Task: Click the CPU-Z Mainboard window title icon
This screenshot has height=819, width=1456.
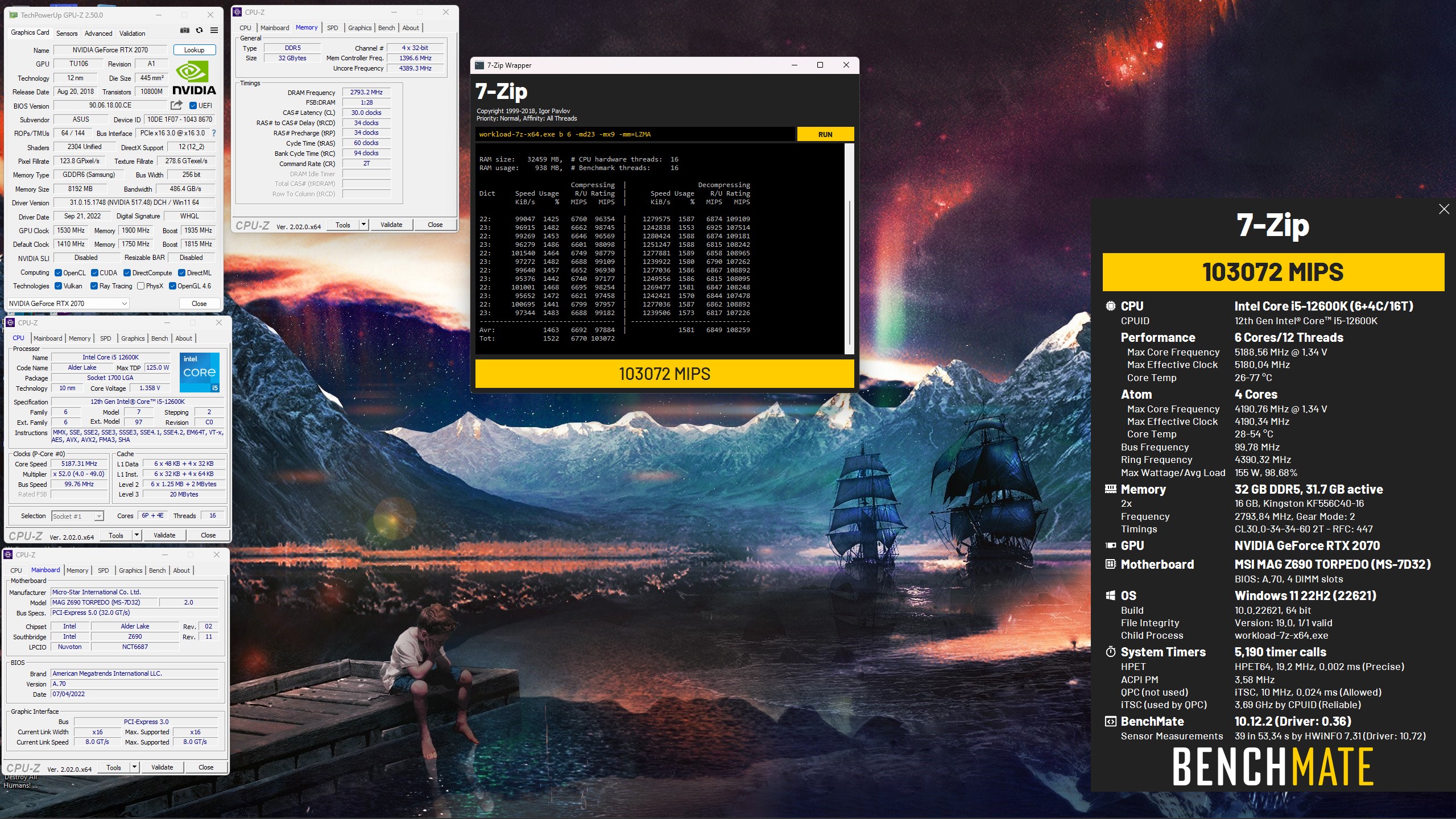Action: click(9, 555)
